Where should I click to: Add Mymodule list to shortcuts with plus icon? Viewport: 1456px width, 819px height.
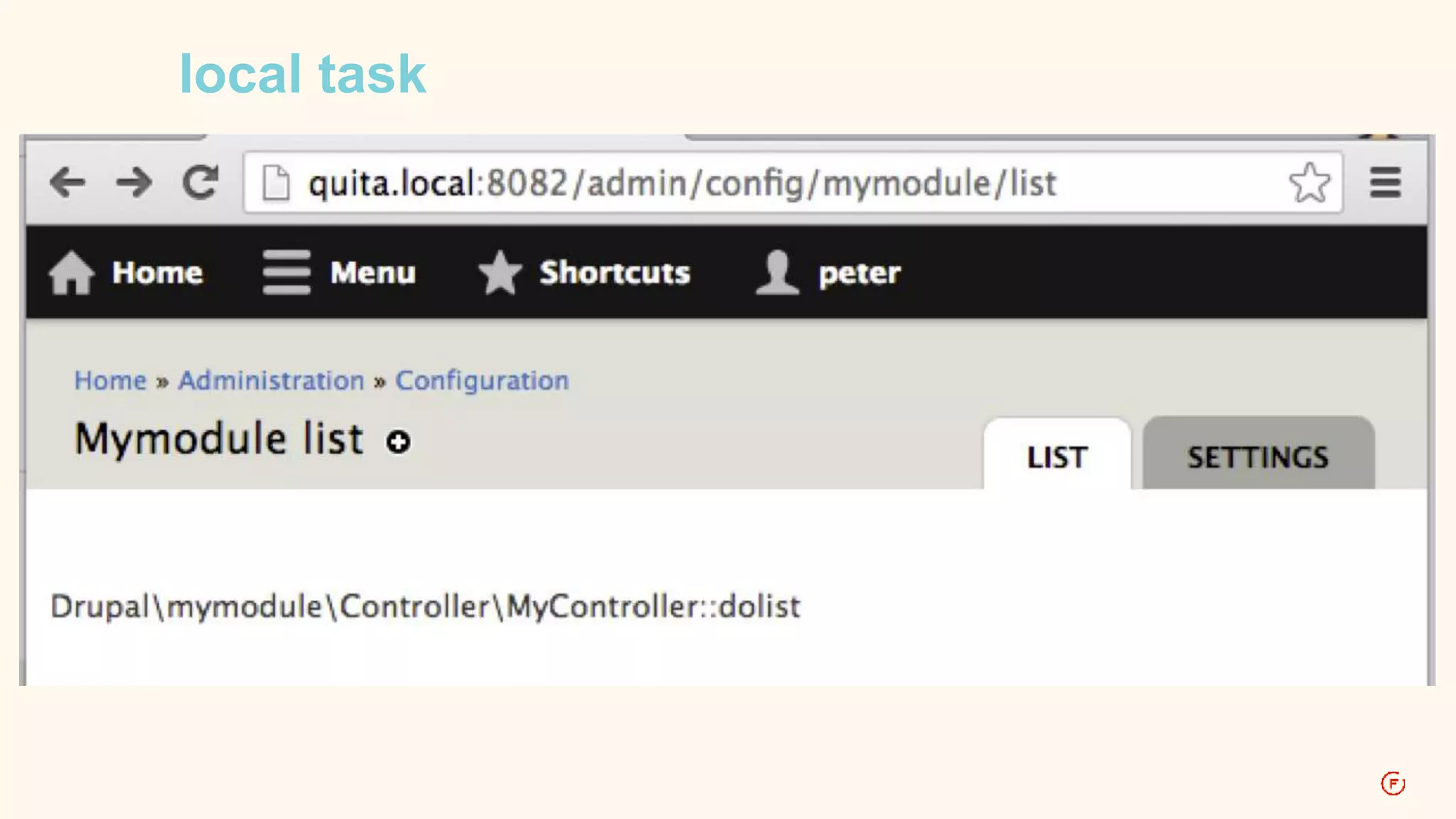click(398, 441)
